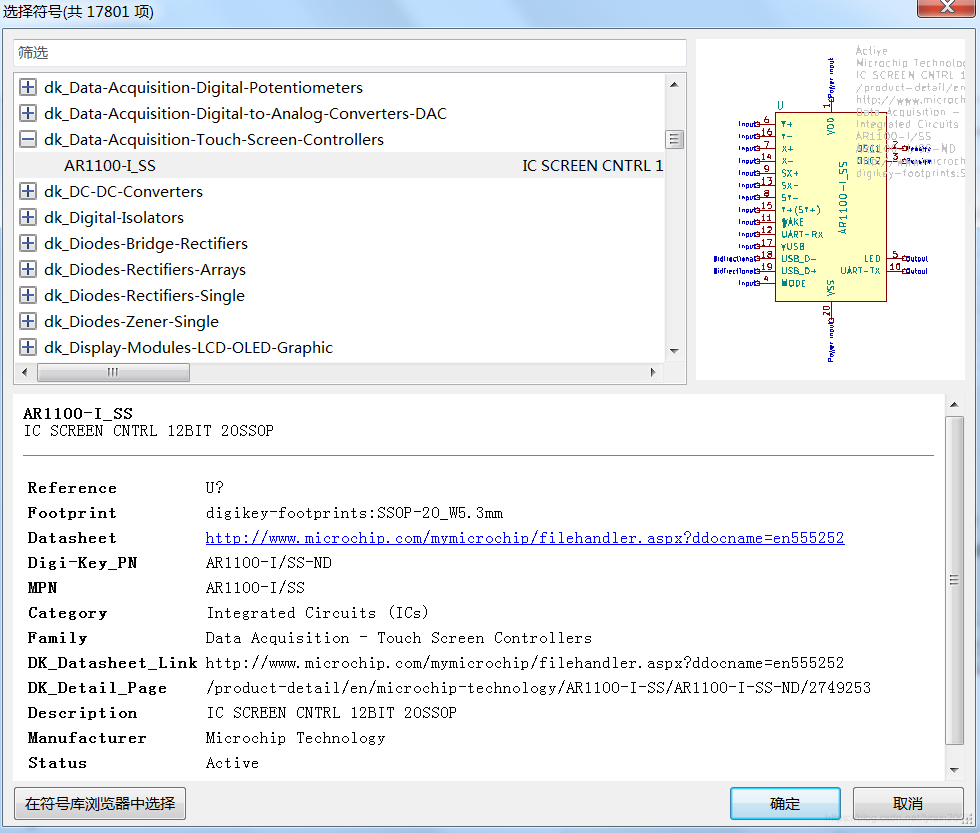The width and height of the screenshot is (980, 833).
Task: Click tree horizontal scrollbar thumb
Action: [113, 372]
